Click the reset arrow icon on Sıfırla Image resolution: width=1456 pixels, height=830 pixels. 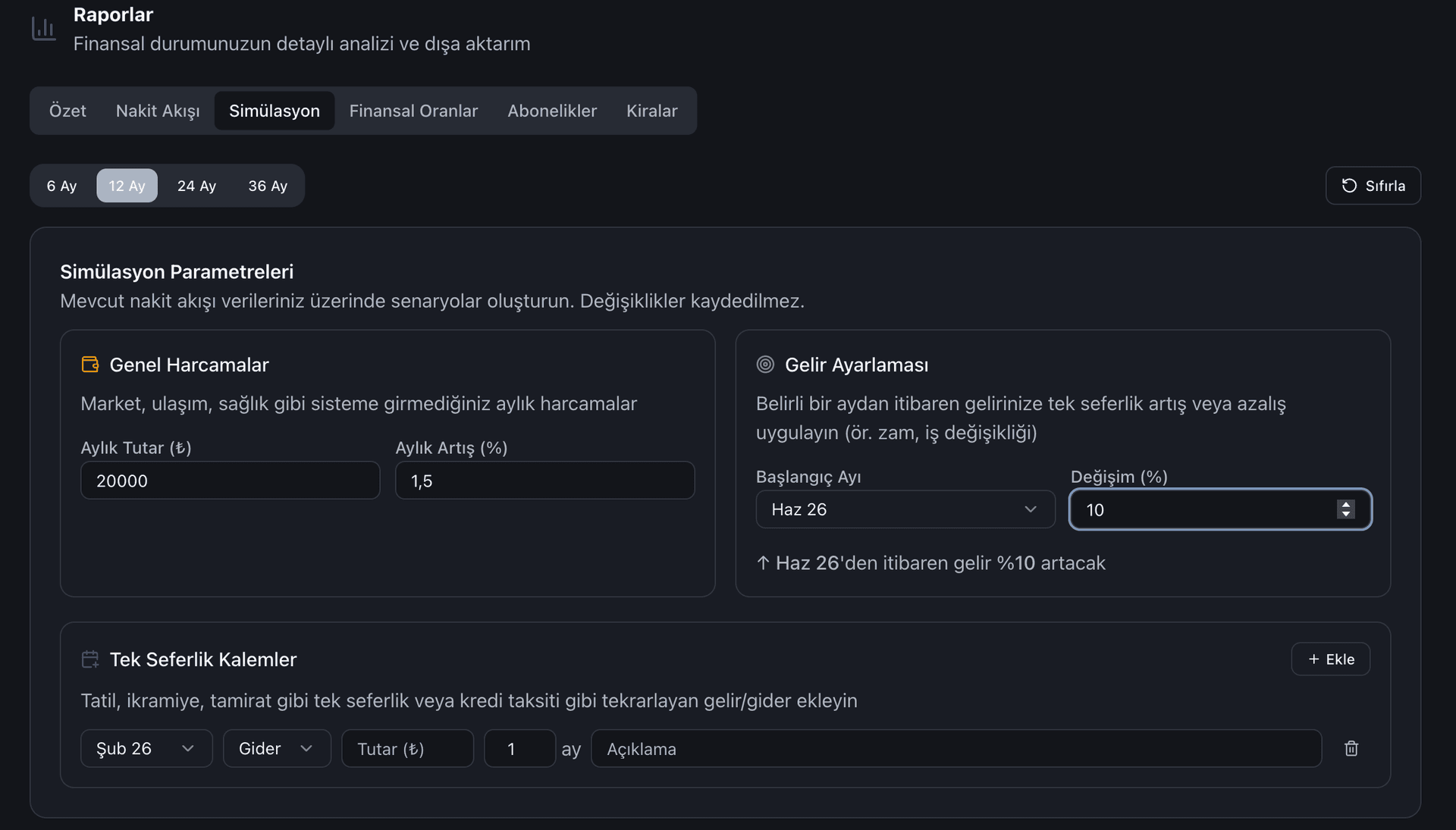pos(1348,185)
